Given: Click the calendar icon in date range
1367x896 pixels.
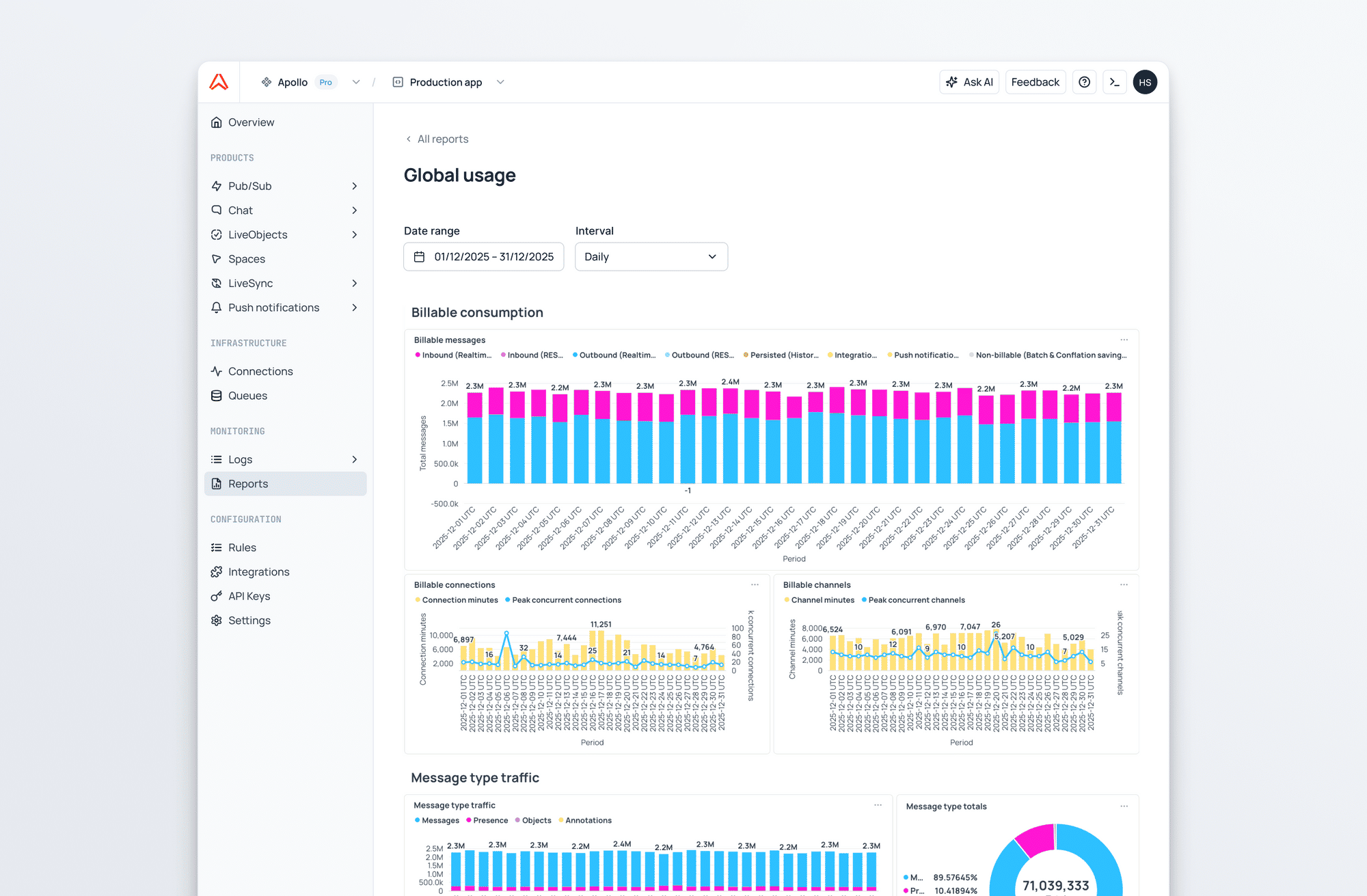Looking at the screenshot, I should coord(420,257).
